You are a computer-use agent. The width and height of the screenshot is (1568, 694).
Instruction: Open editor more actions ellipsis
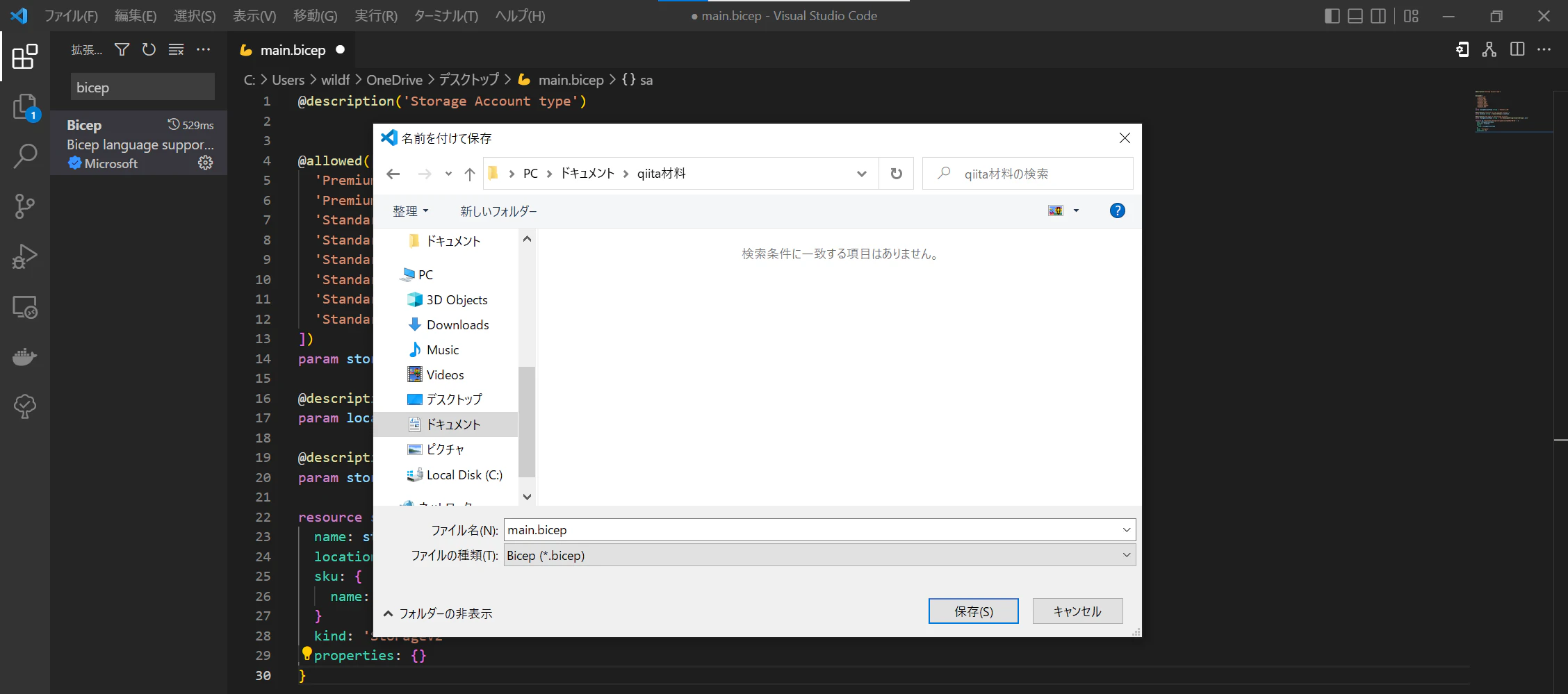(1544, 49)
